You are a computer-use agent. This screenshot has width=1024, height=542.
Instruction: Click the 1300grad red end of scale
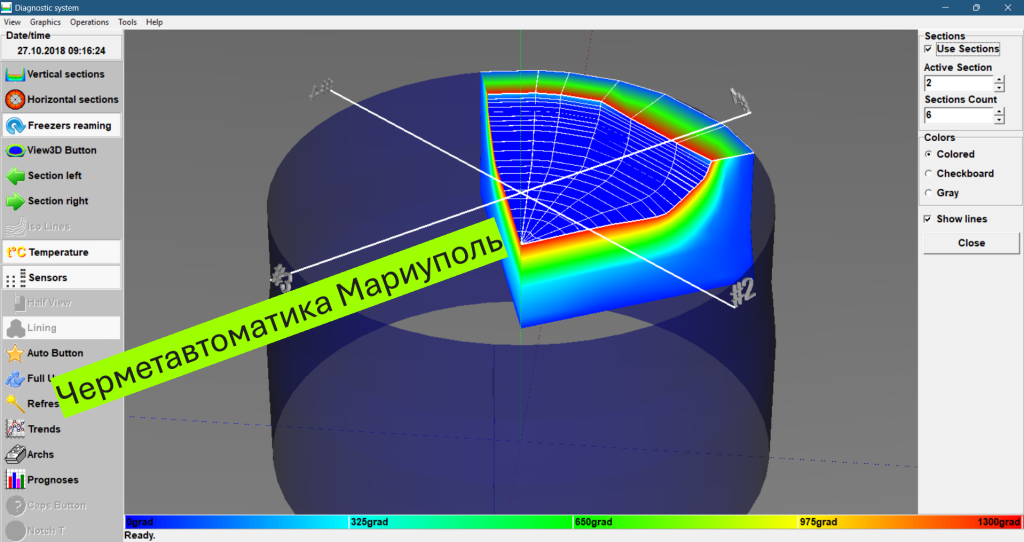point(999,522)
